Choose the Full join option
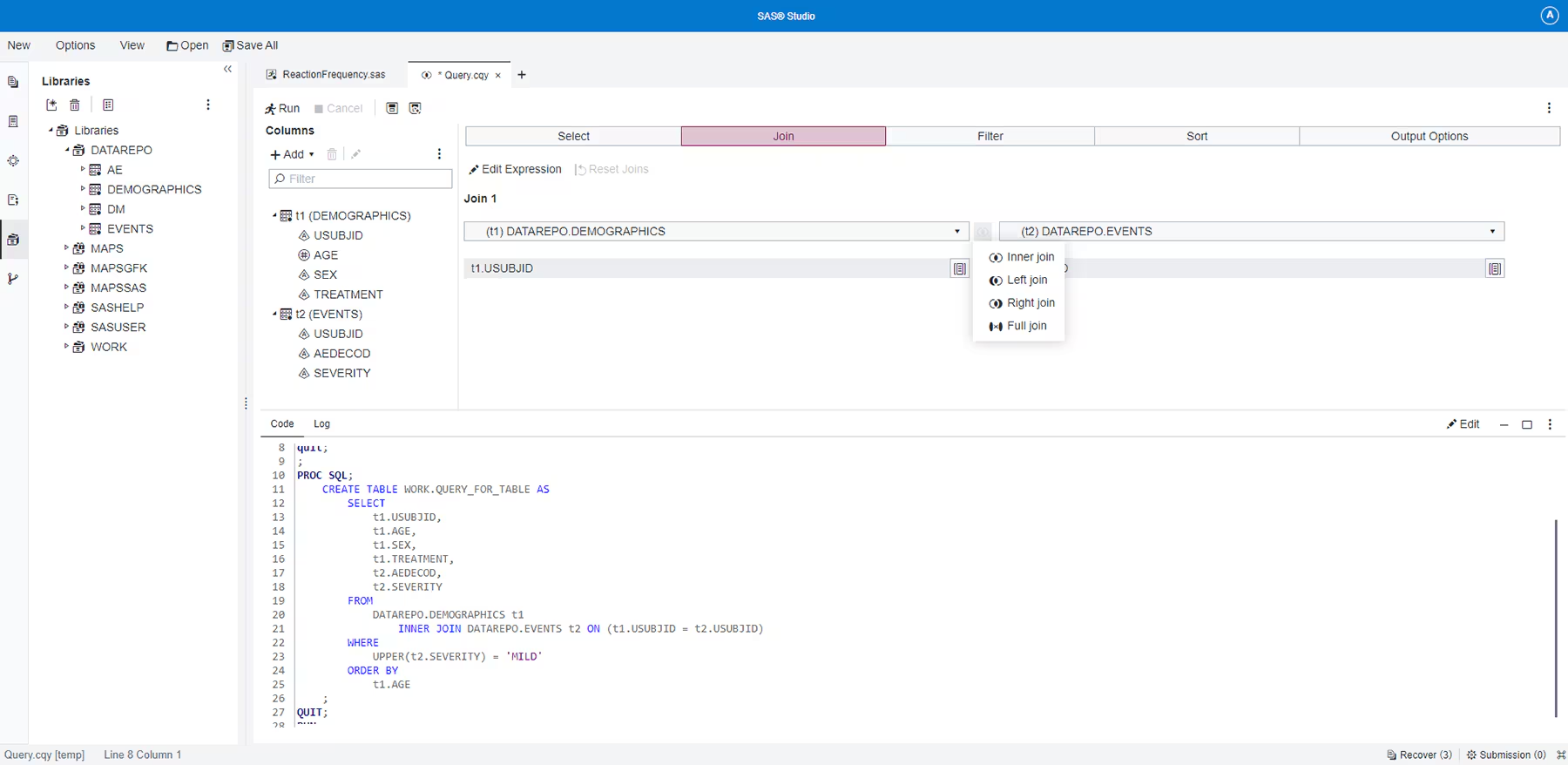 coord(1017,326)
